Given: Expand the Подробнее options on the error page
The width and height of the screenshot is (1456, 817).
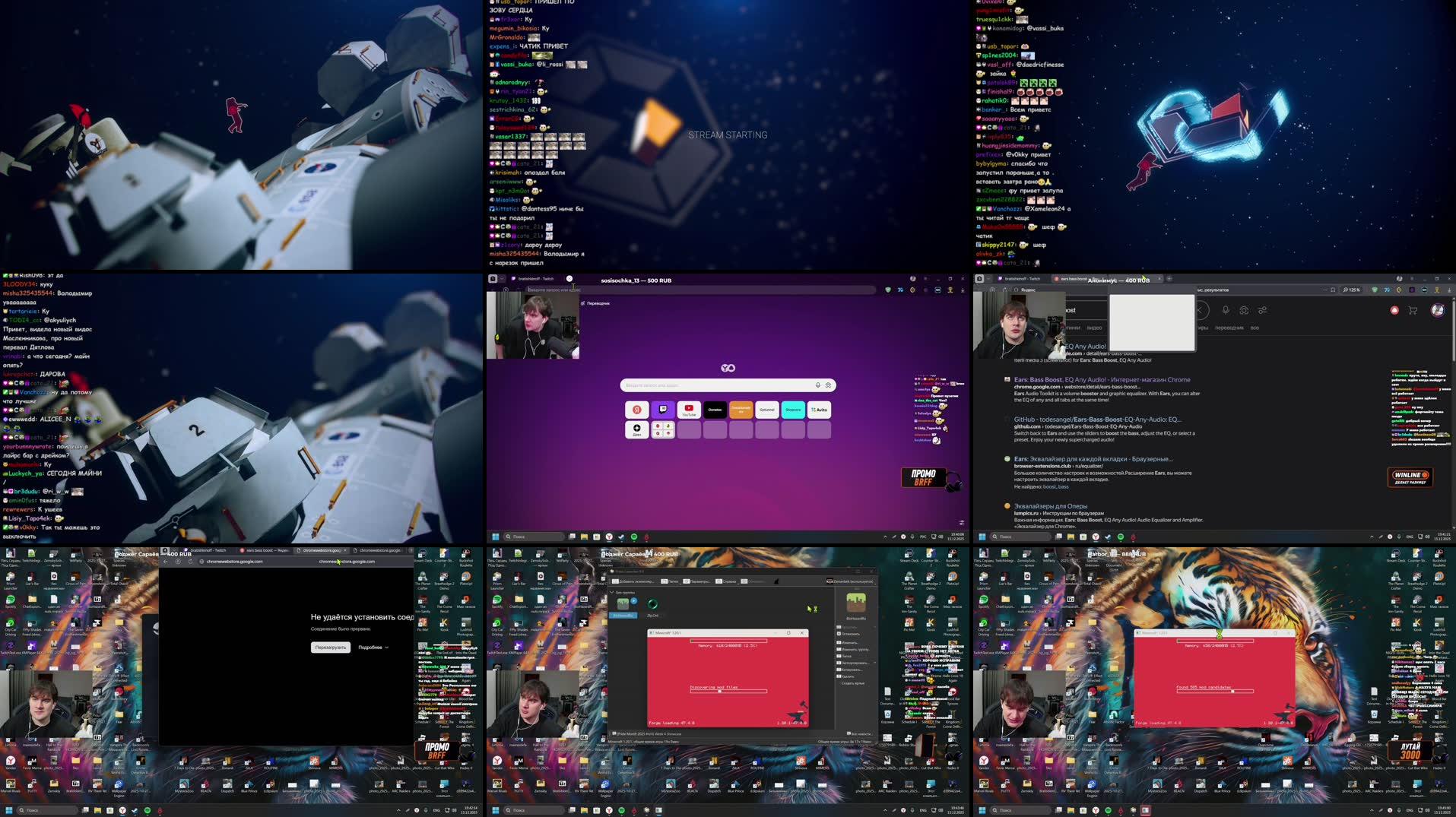Looking at the screenshot, I should click(x=372, y=648).
